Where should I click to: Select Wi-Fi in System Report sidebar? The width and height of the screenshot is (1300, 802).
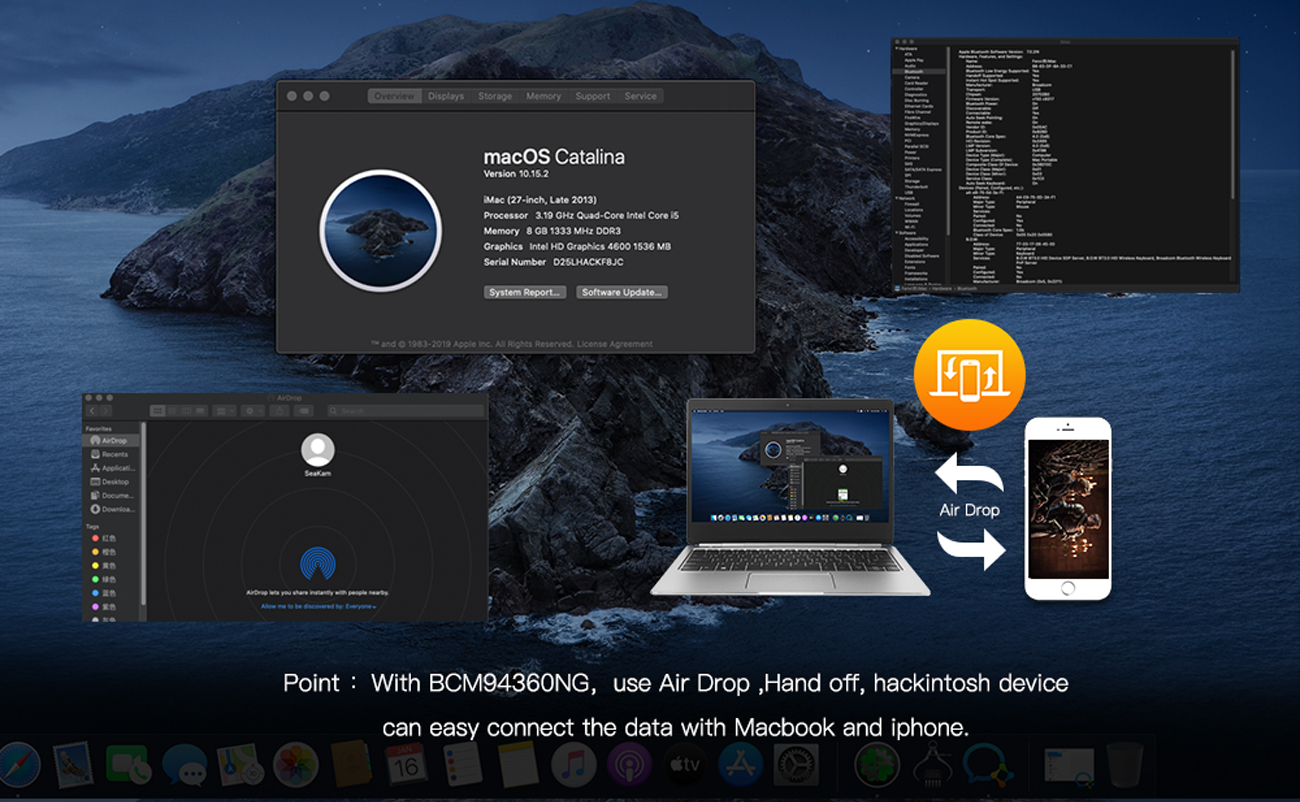click(x=909, y=227)
